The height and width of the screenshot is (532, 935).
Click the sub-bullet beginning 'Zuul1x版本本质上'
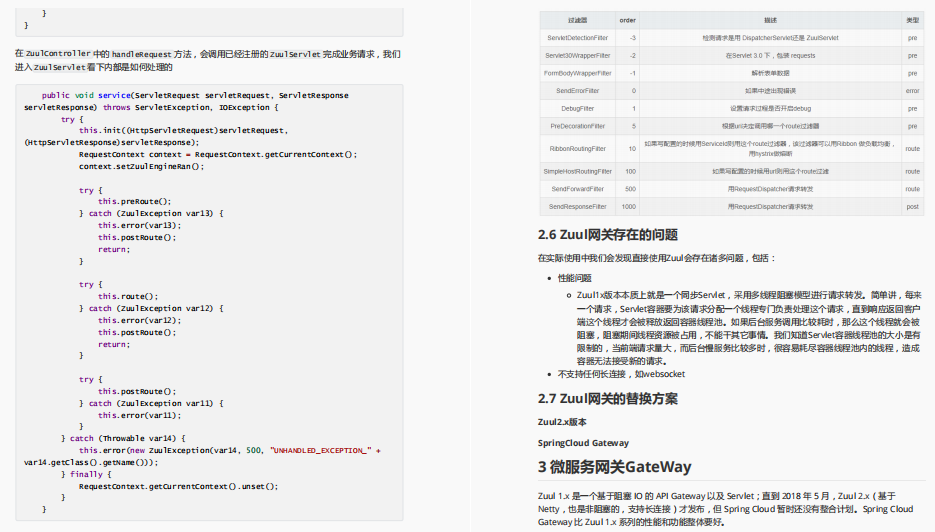(x=748, y=328)
